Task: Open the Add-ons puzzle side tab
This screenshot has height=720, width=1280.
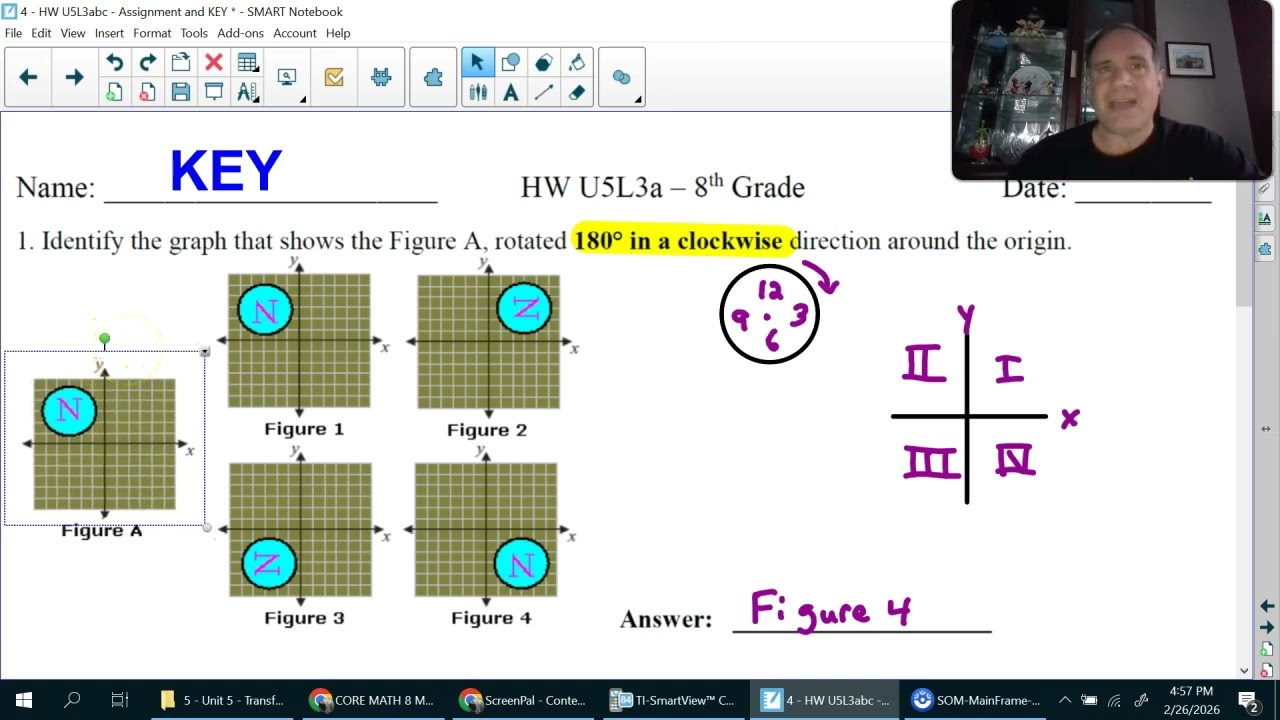Action: (1265, 249)
